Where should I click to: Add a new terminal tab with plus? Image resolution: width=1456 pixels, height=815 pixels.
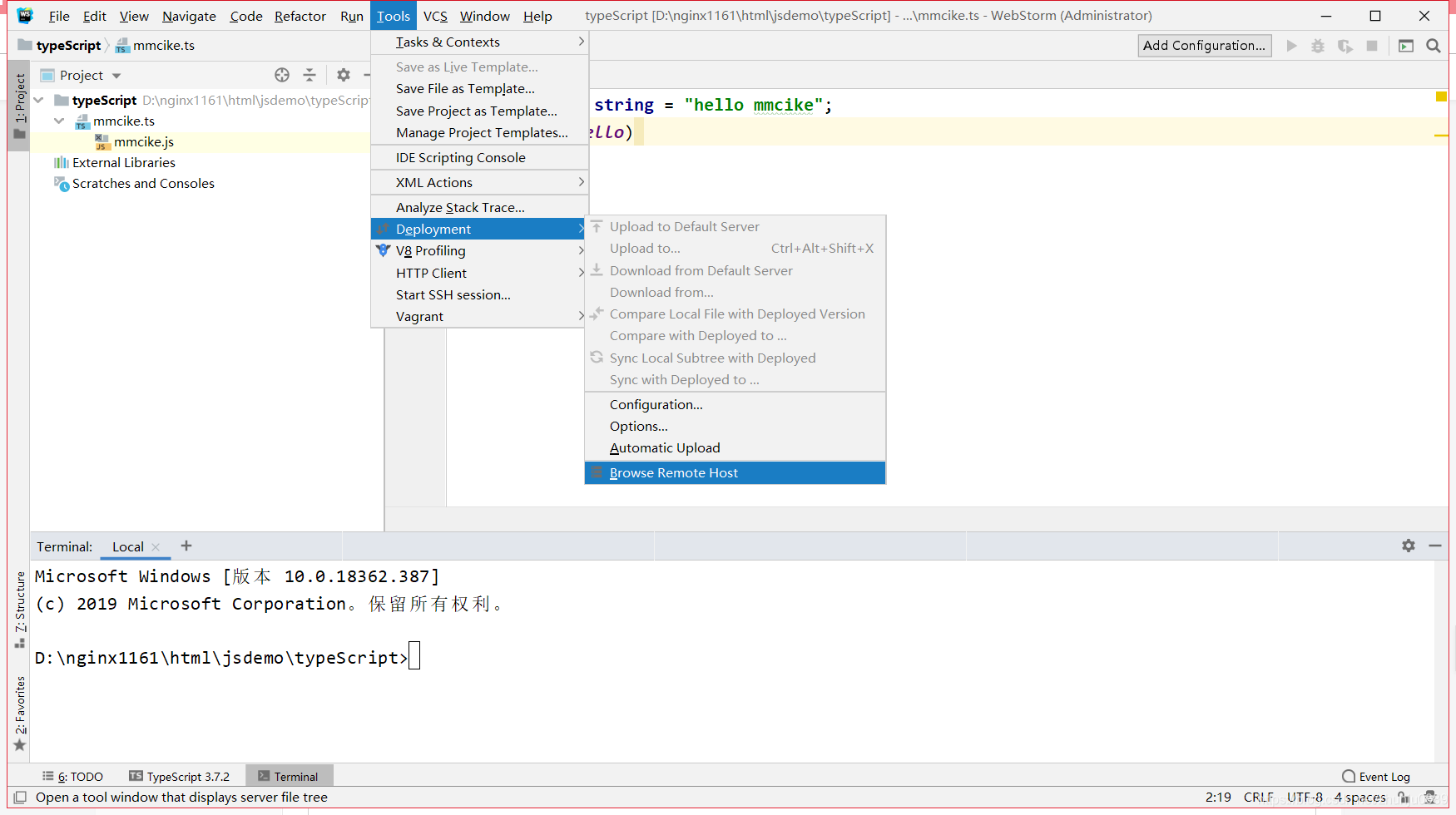[x=186, y=546]
